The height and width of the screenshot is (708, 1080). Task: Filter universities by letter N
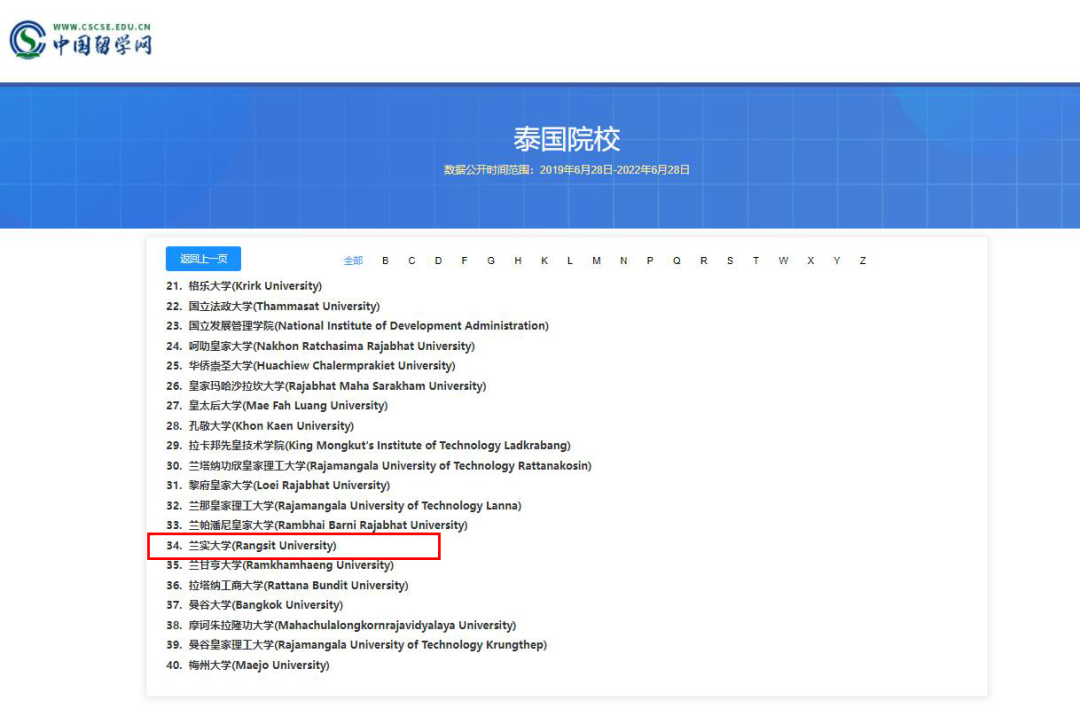click(623, 260)
